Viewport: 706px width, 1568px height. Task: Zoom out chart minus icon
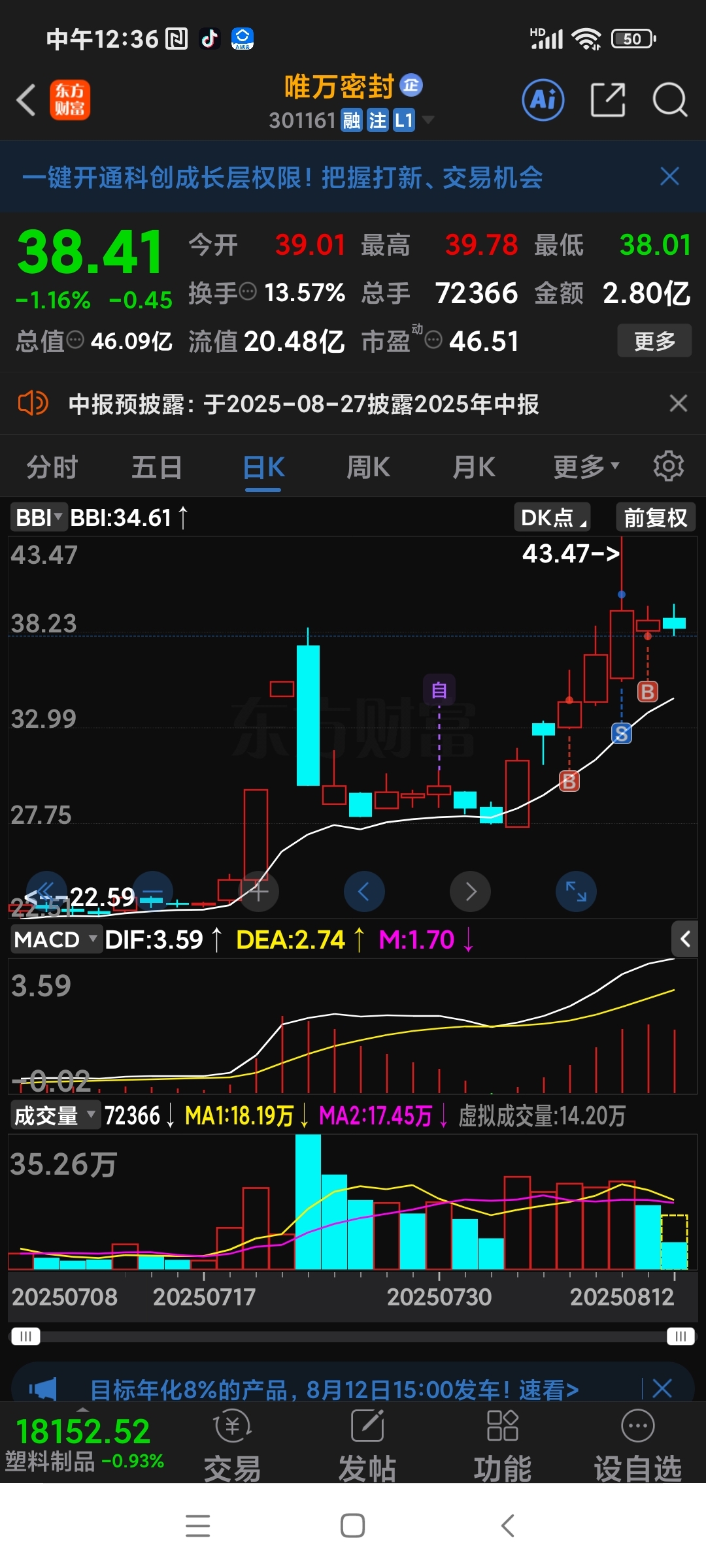tap(152, 891)
